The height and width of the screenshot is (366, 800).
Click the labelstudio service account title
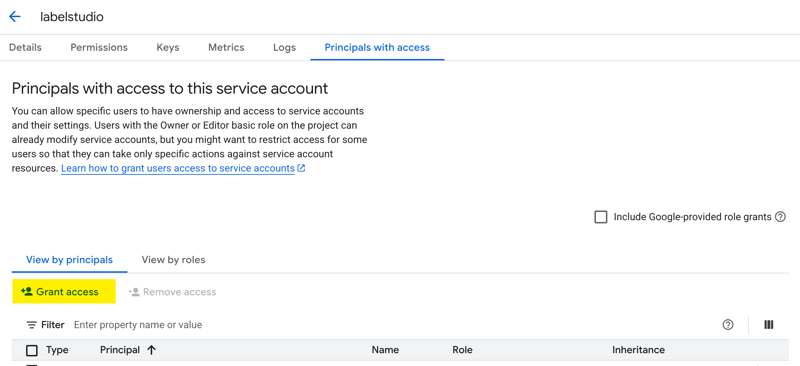pos(72,17)
